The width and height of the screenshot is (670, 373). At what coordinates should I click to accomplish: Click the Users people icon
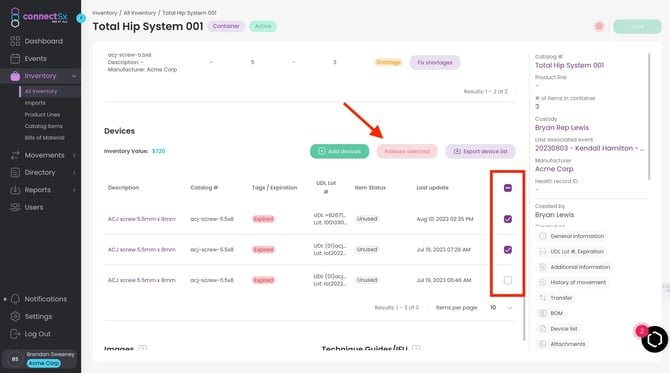[x=15, y=207]
